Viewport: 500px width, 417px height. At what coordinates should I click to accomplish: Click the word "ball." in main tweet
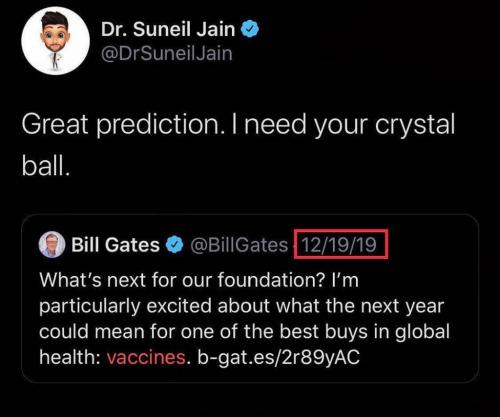pos(46,166)
